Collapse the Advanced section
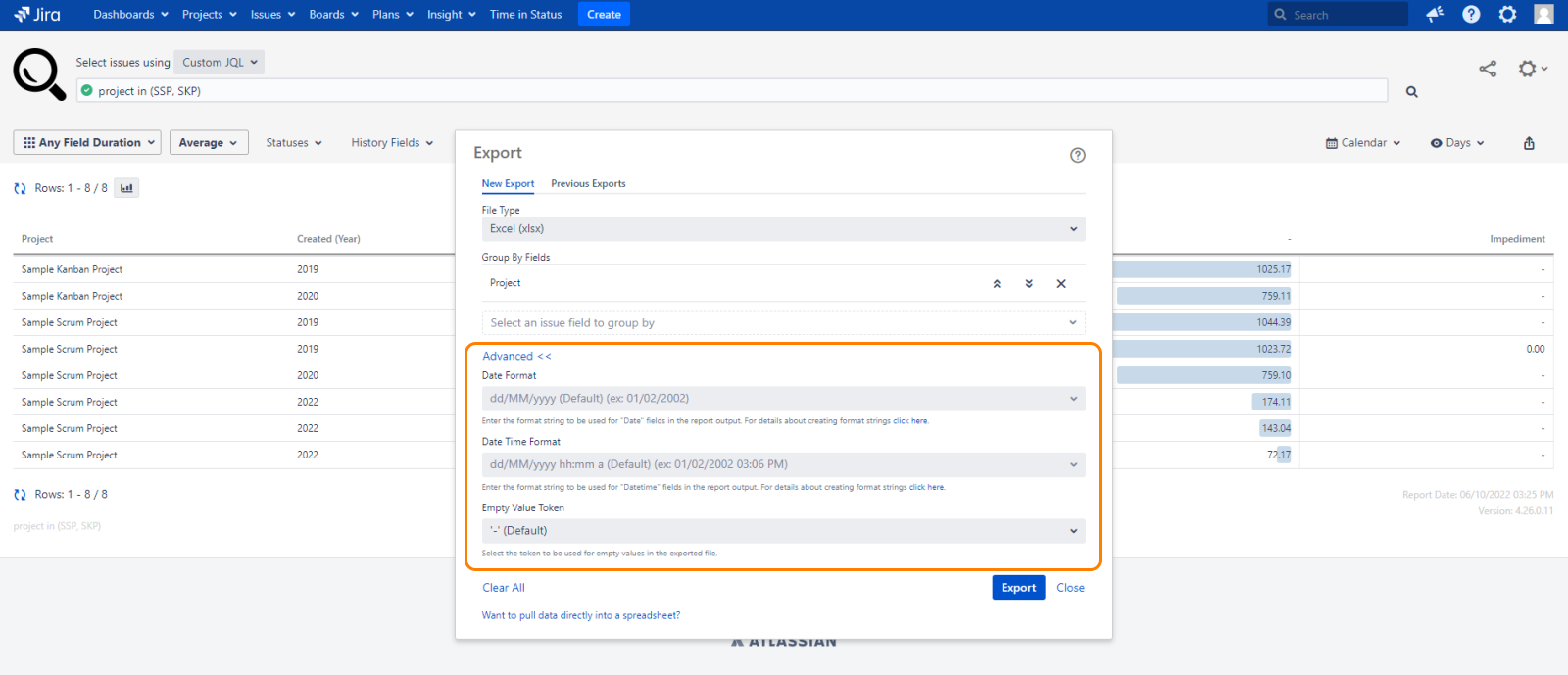The width and height of the screenshot is (1568, 675). 516,357
